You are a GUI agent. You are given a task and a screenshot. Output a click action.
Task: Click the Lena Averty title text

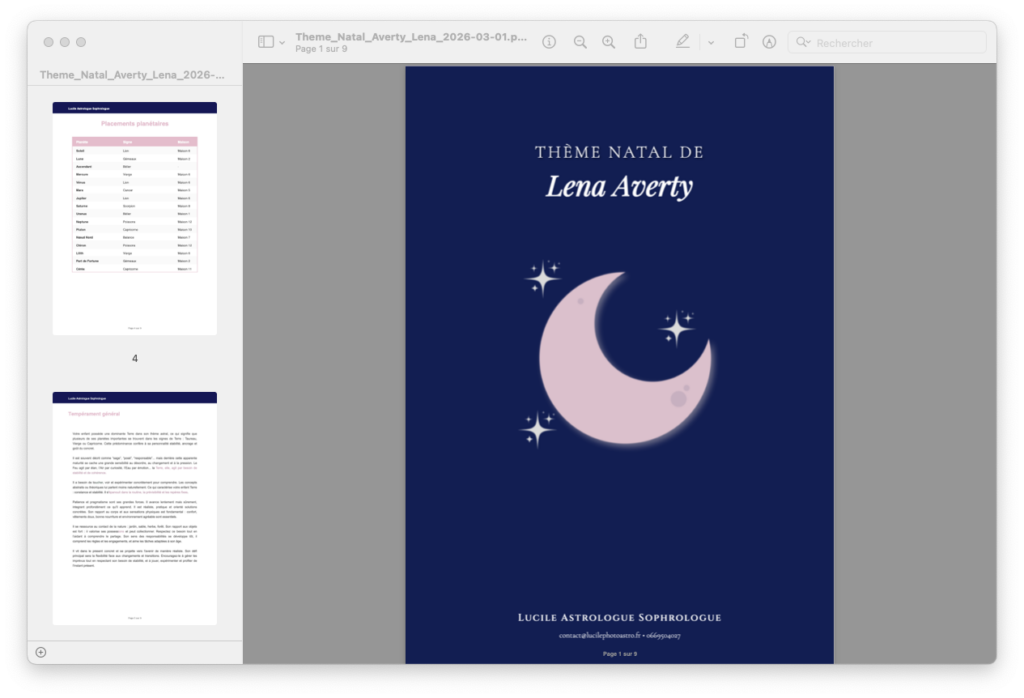[x=619, y=187]
